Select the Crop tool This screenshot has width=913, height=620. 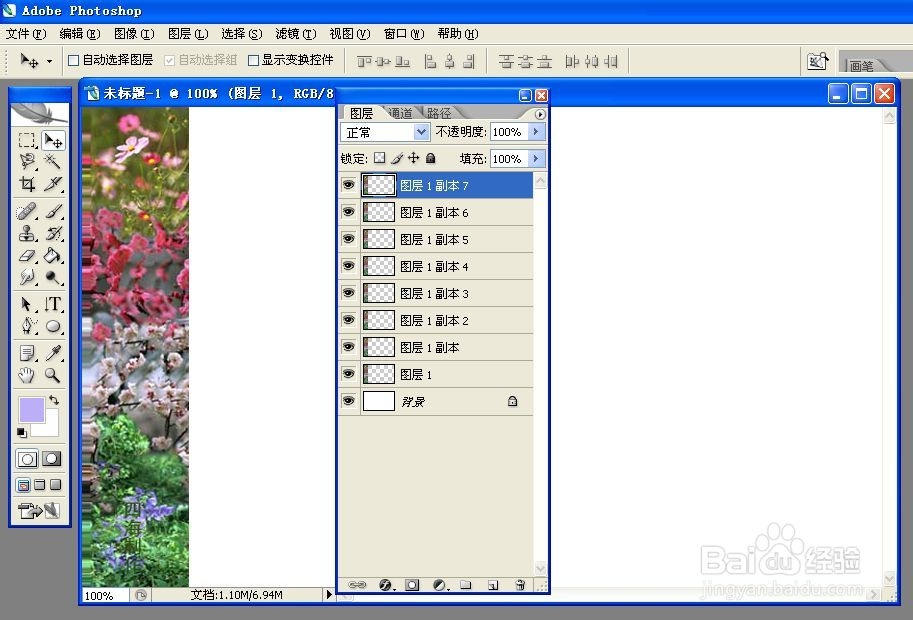point(27,184)
